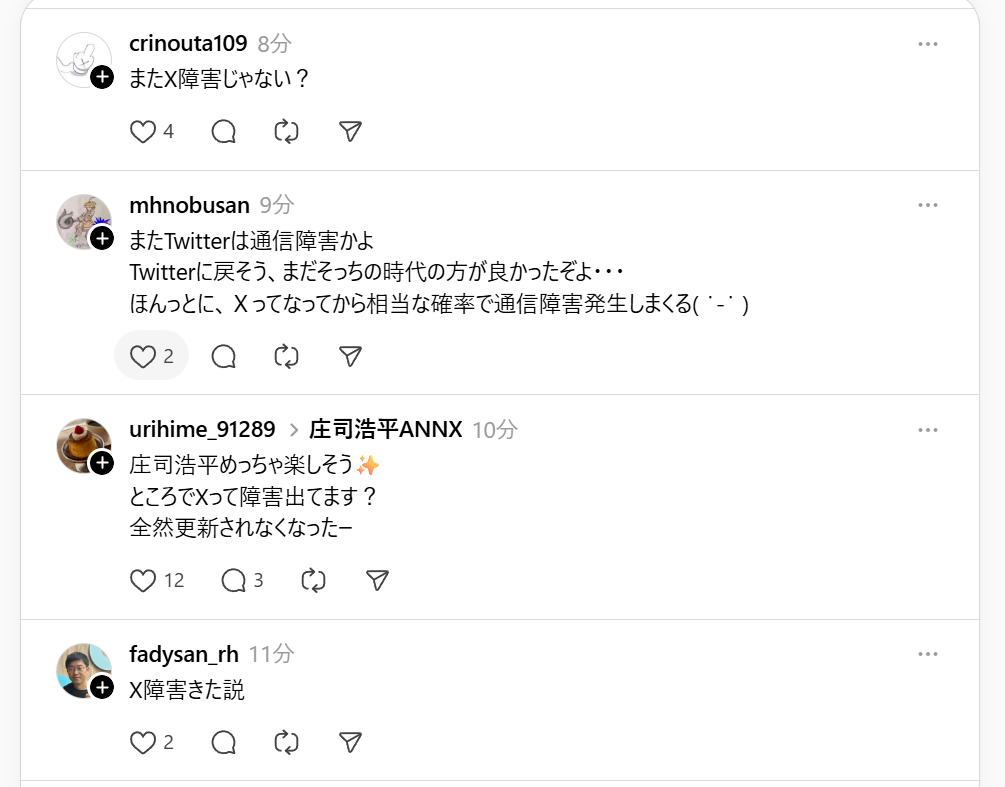The width and height of the screenshot is (1005, 787).
Task: Share fadysan_rh's post via send icon
Action: point(350,742)
